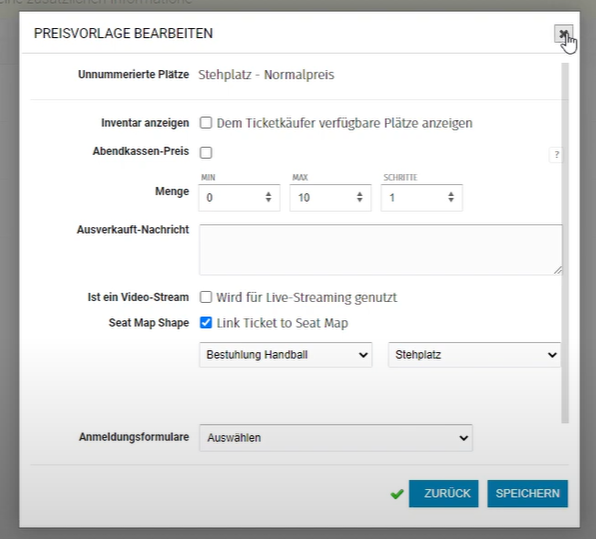Grab the Ausverkauft-Nachricht textarea resize handle
The height and width of the screenshot is (539, 596).
558,270
